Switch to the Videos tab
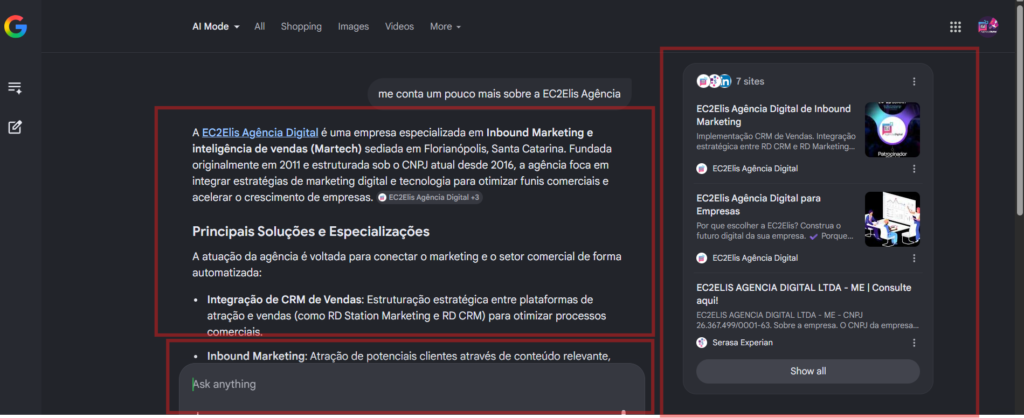Viewport: 1024px width, 418px height. coord(399,27)
